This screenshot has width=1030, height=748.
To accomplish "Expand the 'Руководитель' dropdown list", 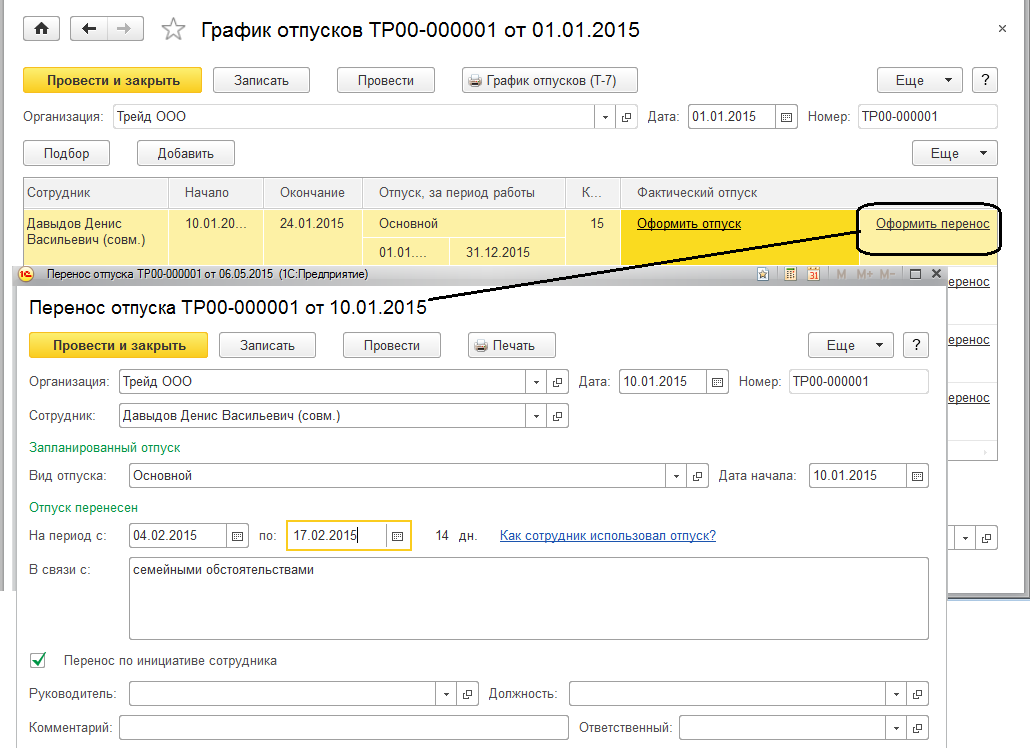I will 447,694.
